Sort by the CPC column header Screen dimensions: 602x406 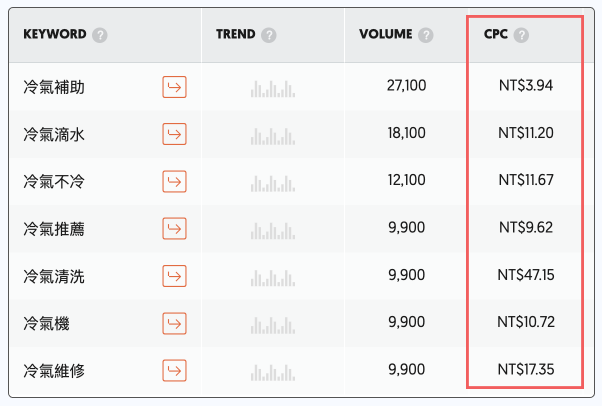coord(496,35)
